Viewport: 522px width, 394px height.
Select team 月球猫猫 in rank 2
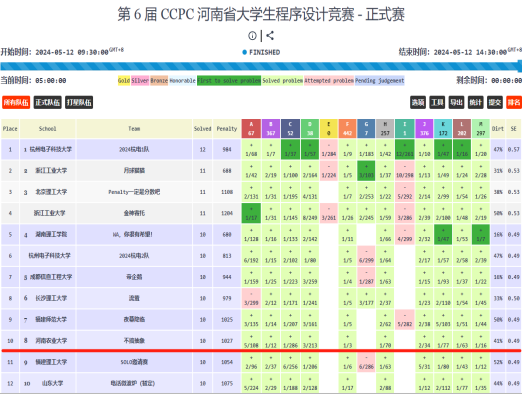coord(134,171)
